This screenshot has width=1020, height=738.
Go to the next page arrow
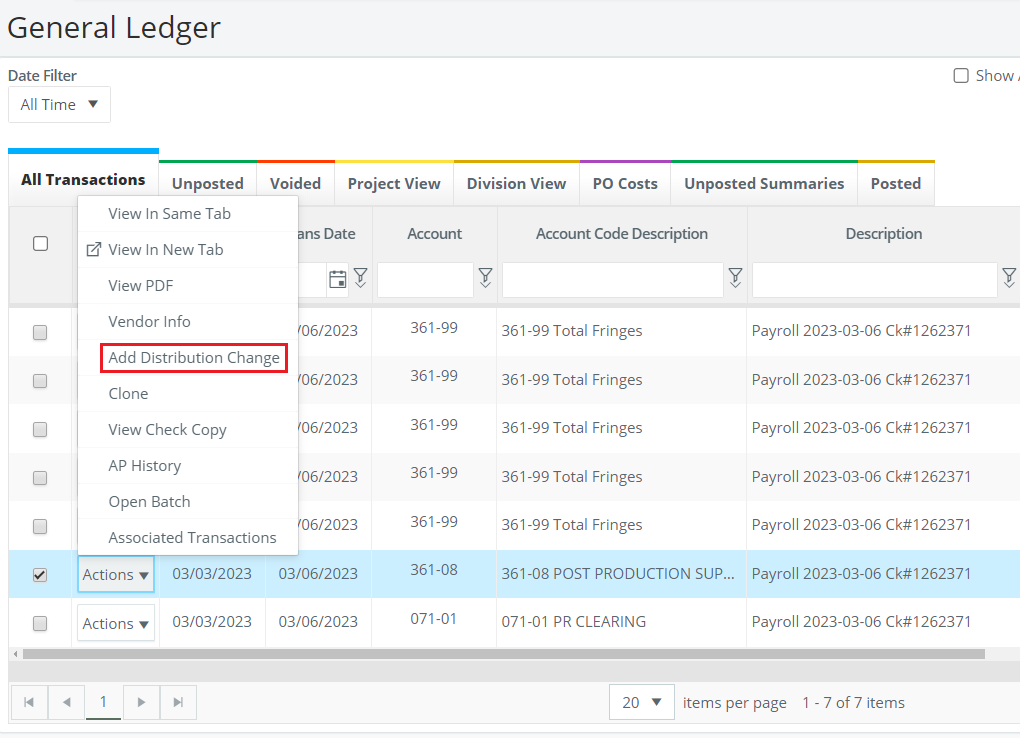[x=141, y=702]
